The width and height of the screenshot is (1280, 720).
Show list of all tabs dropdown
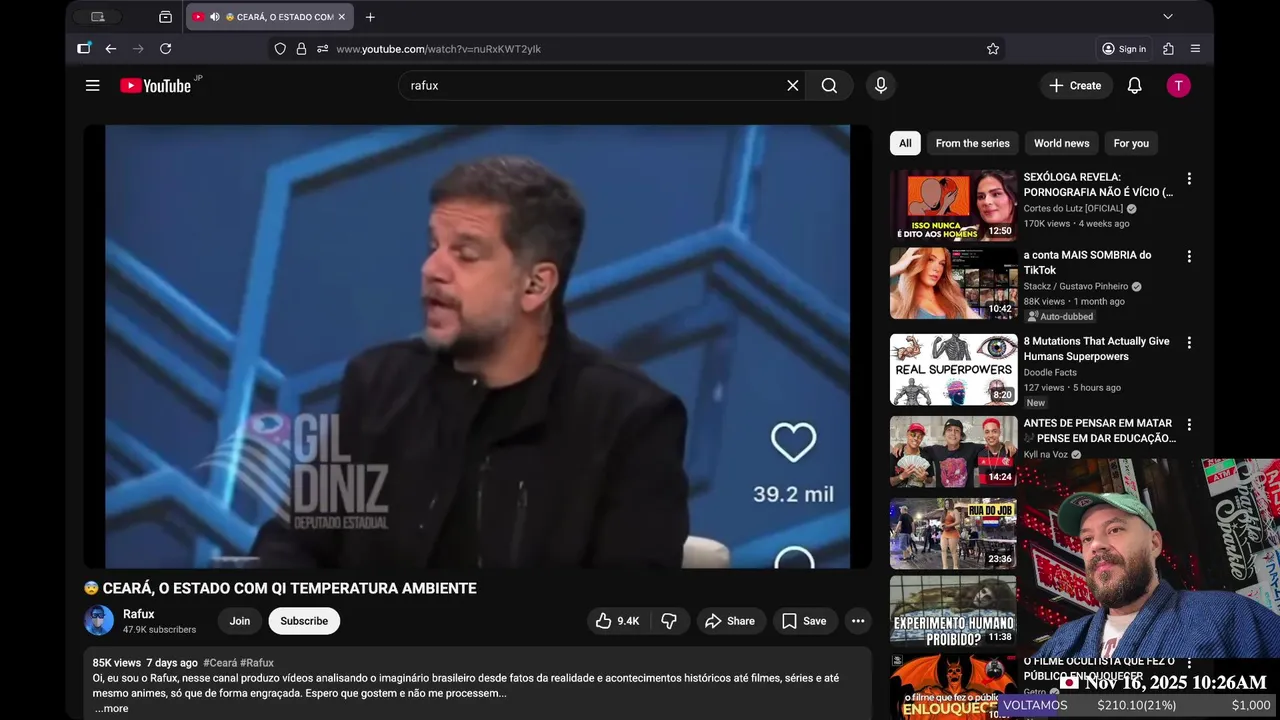pyautogui.click(x=1167, y=17)
